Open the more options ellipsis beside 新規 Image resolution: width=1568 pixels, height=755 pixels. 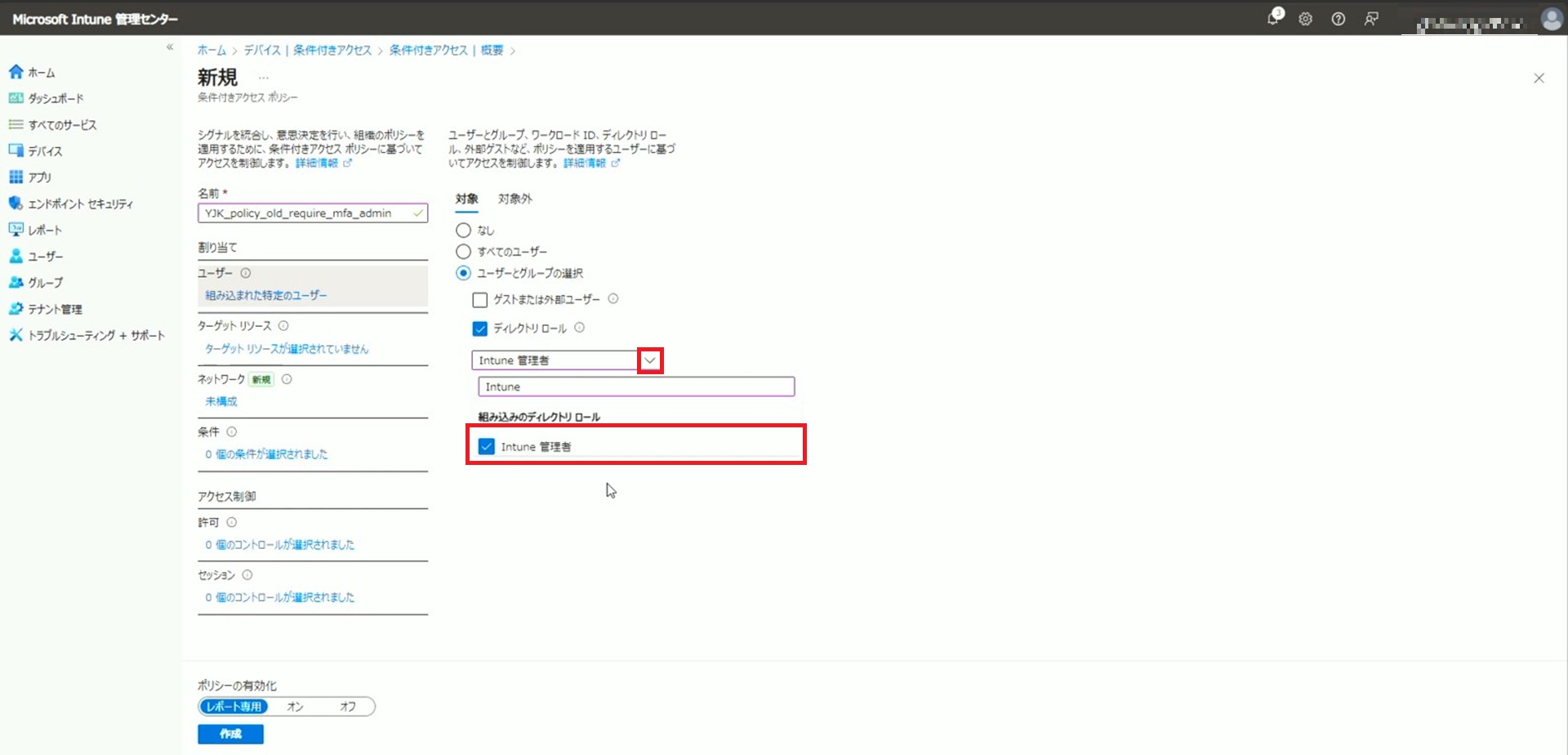click(263, 78)
